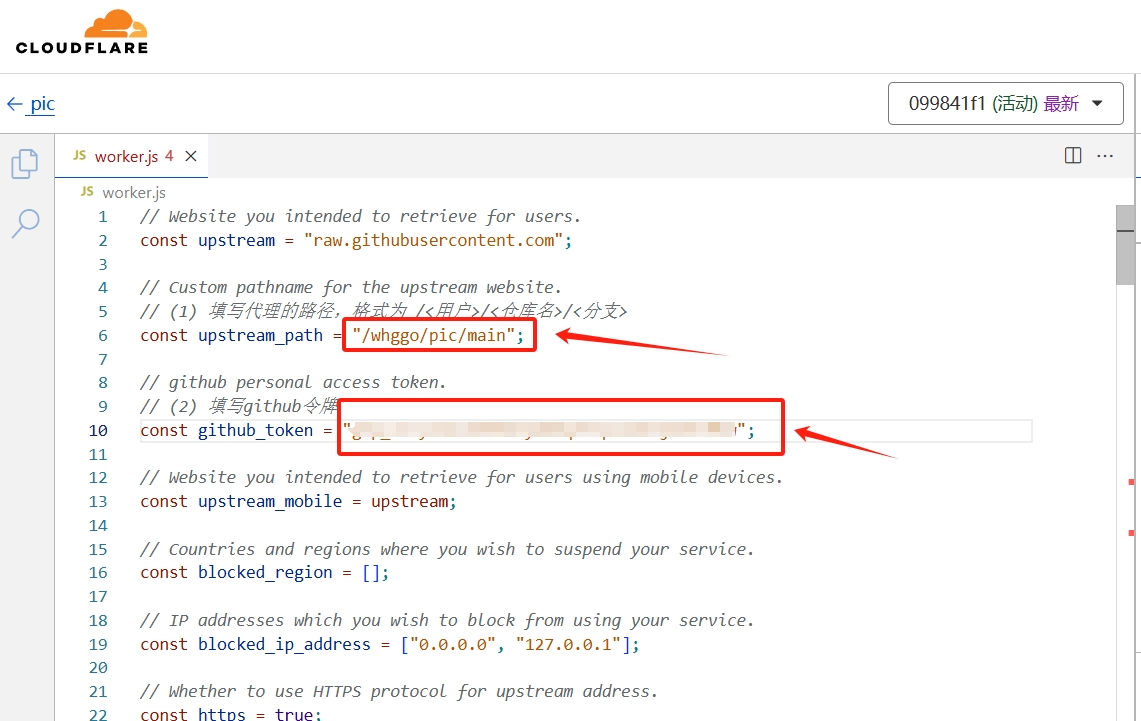This screenshot has height=721, width=1141.
Task: Click the split editor layout icon
Action: [x=1073, y=155]
